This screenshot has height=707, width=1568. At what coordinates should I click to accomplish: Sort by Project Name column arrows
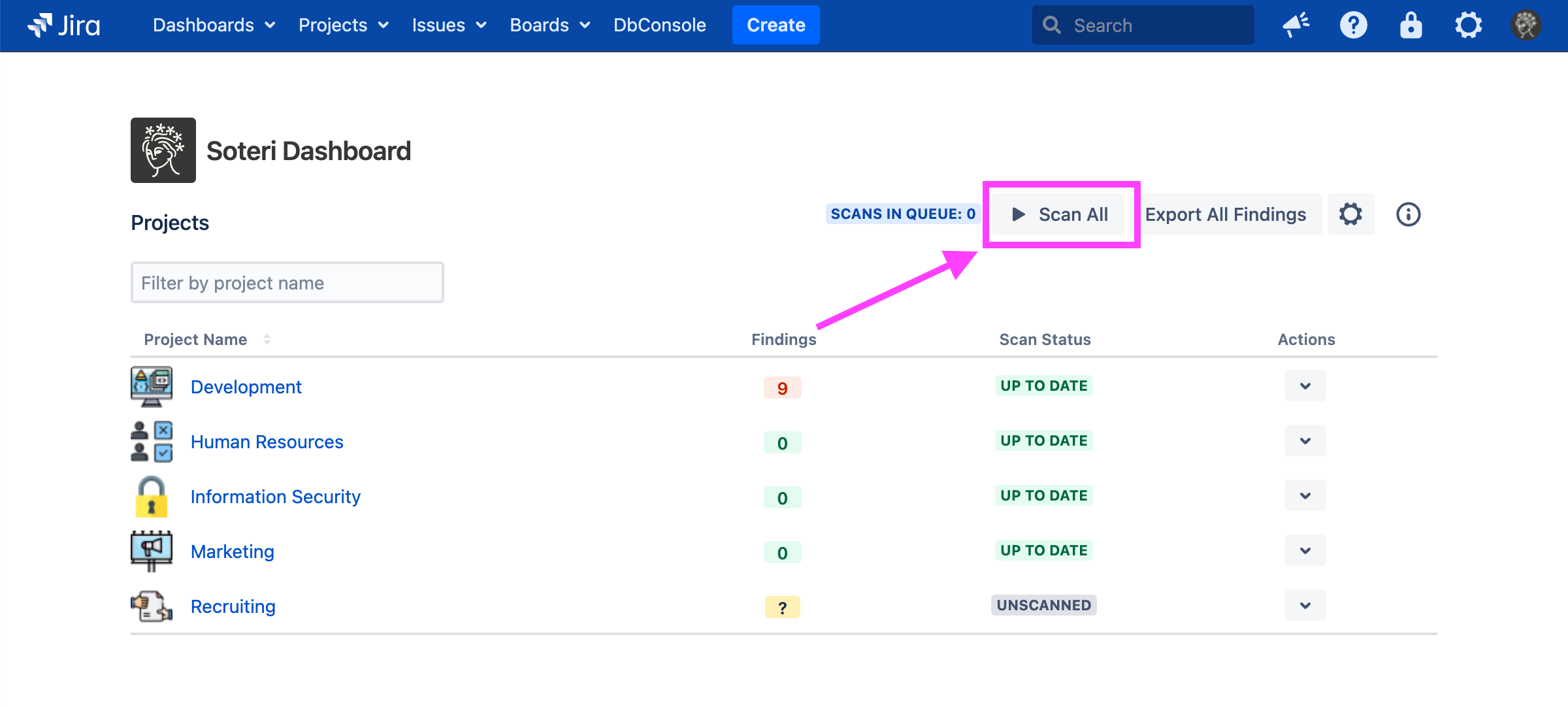(x=267, y=339)
